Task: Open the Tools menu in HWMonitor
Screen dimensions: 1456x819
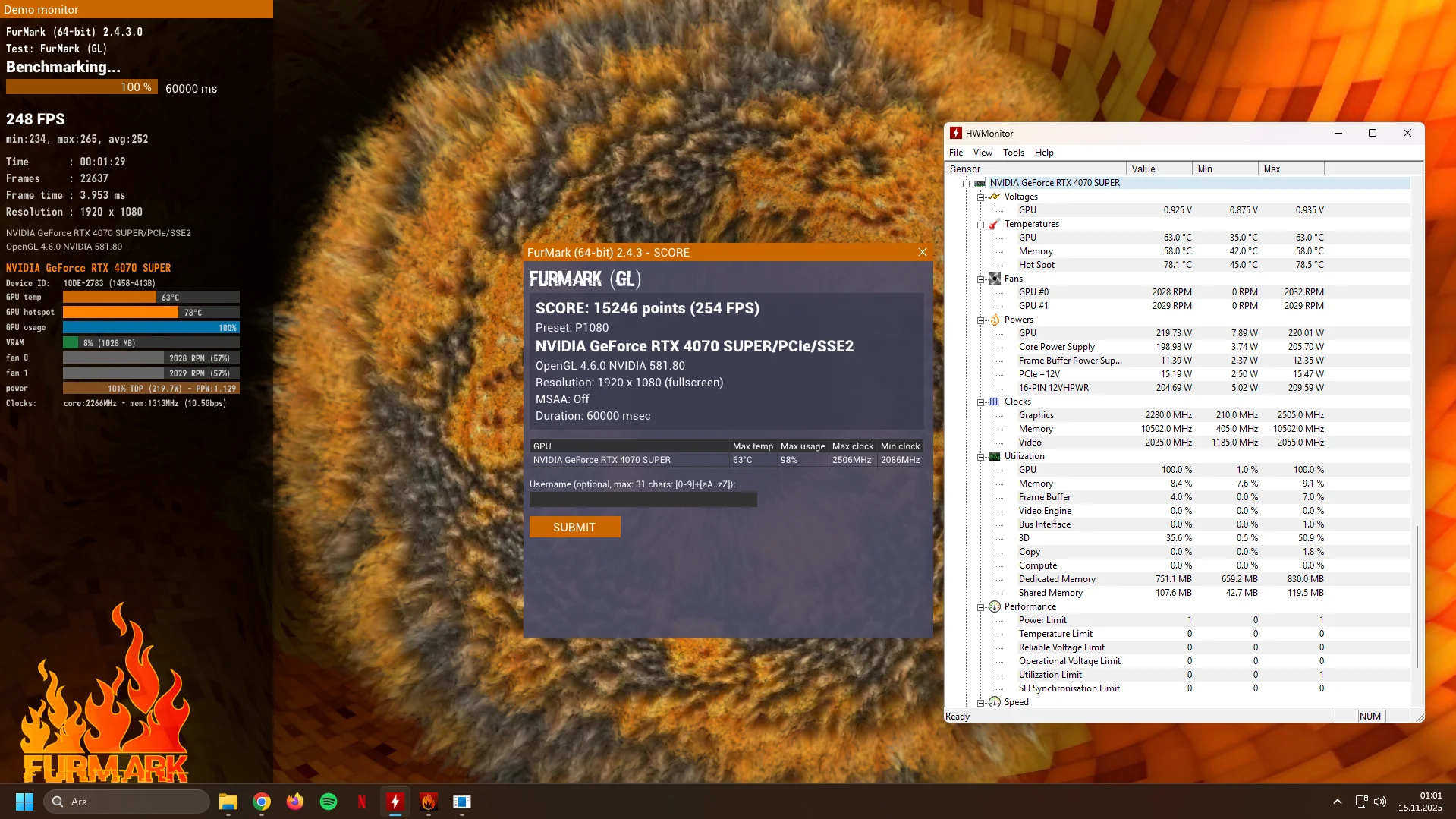Action: pos(1013,153)
